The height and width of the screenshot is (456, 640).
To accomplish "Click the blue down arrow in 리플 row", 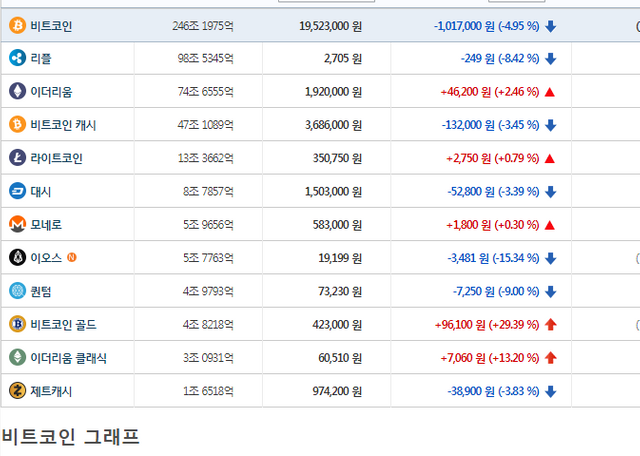I will click(x=550, y=59).
